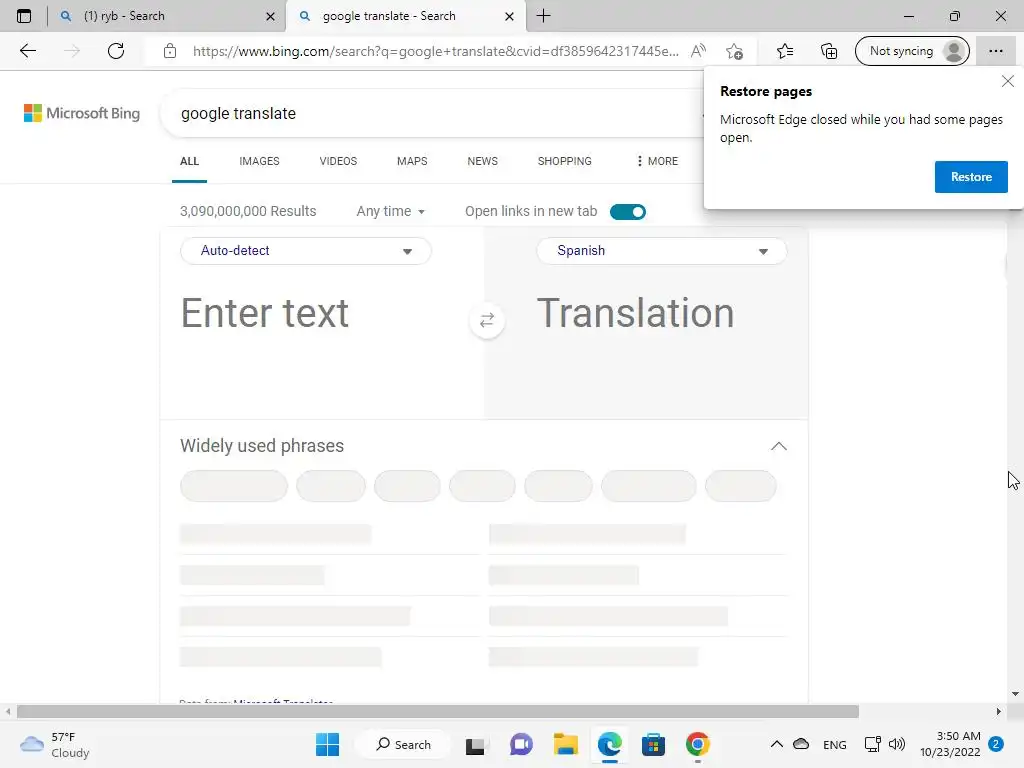
Task: Click the vertical scrollbar down arrow
Action: click(1016, 694)
